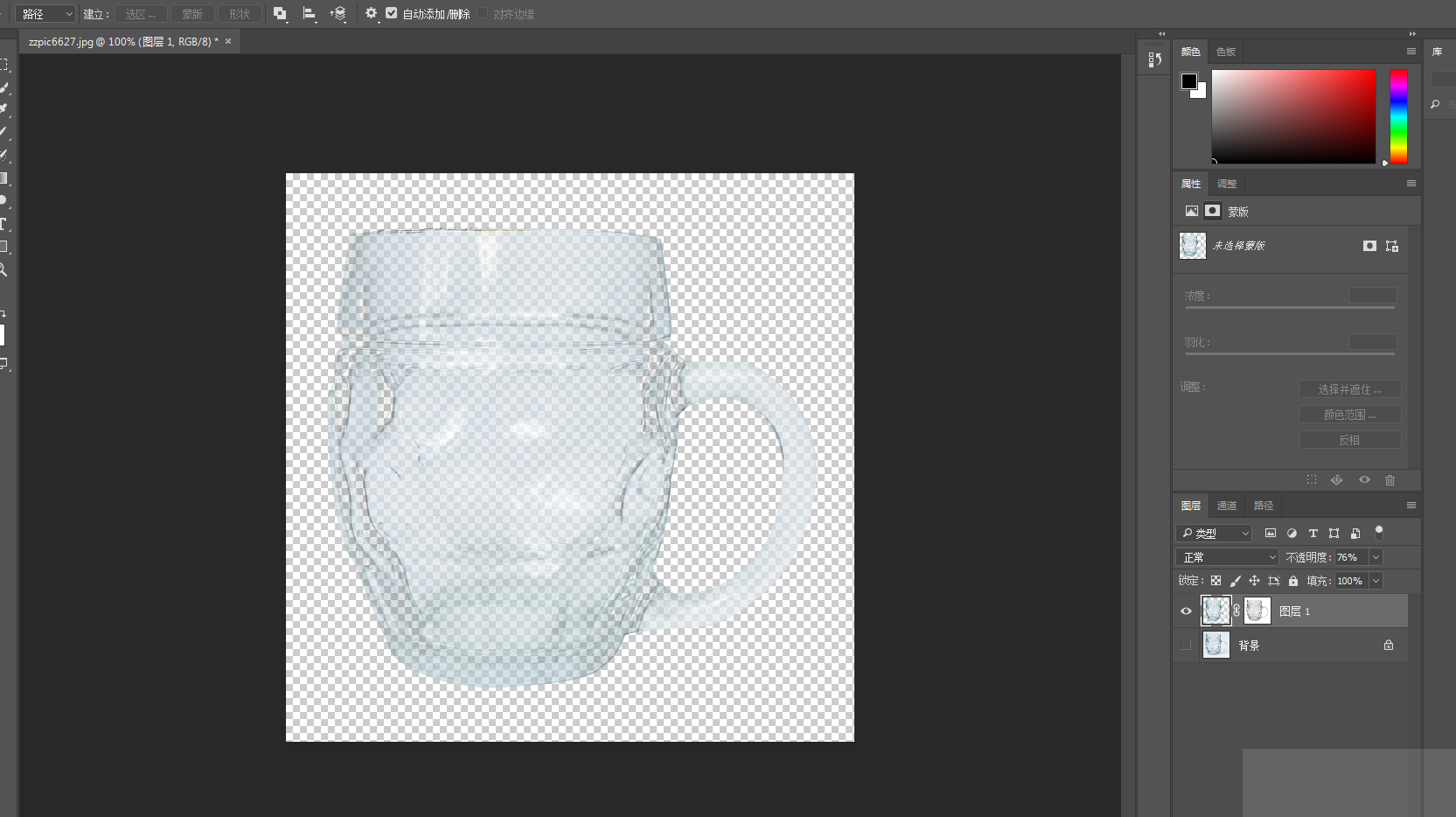Click link icon between layer and mask
Viewport: 1456px width, 817px height.
coord(1237,611)
